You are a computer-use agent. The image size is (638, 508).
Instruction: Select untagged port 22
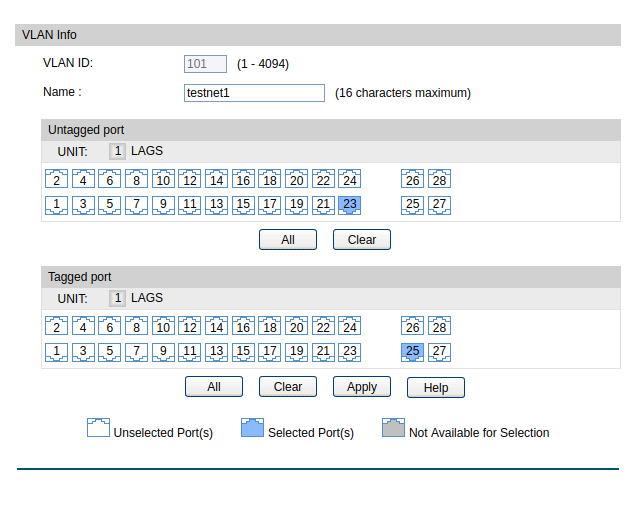click(x=323, y=179)
